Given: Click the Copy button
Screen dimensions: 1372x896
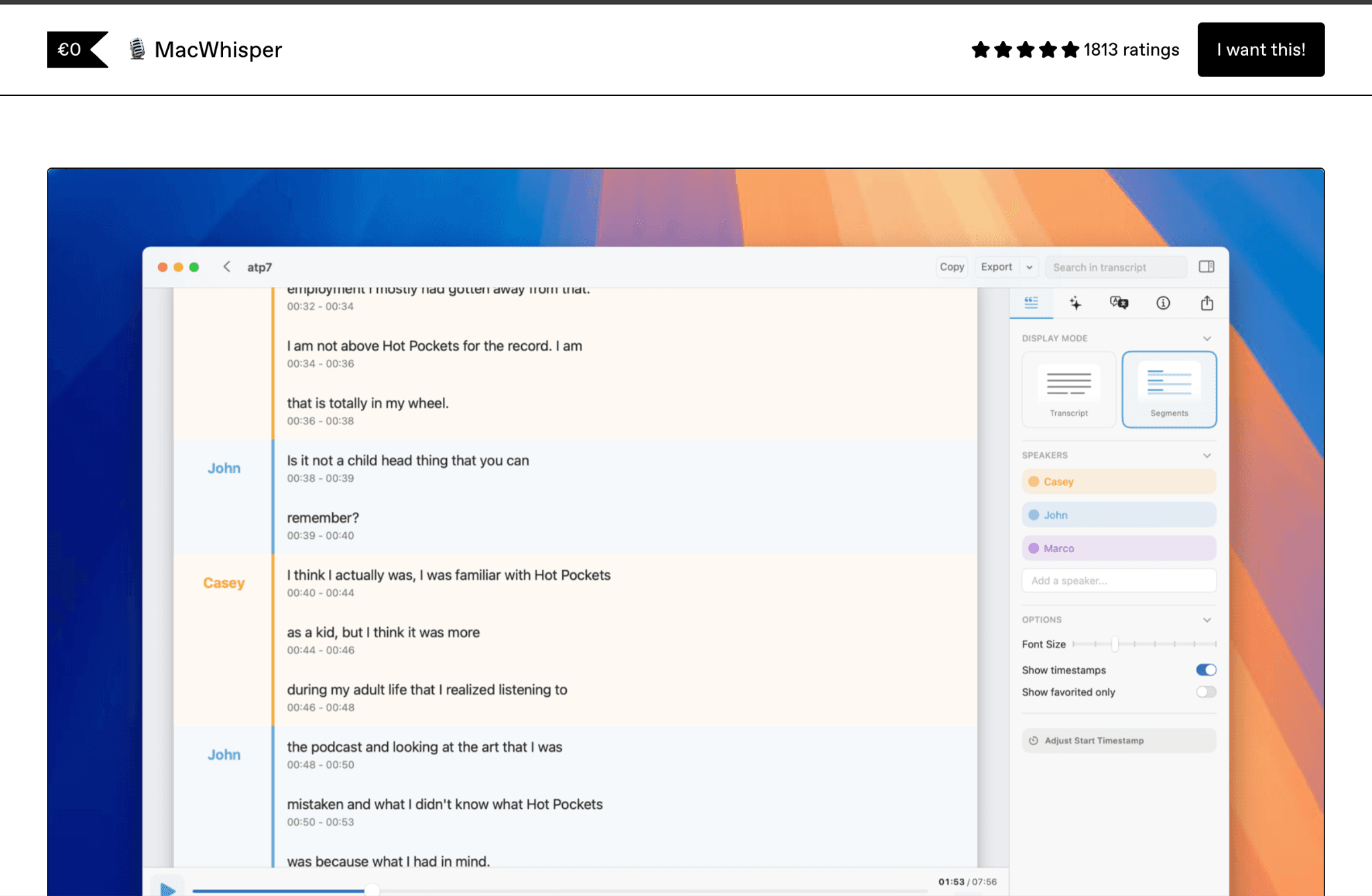Looking at the screenshot, I should pos(951,267).
